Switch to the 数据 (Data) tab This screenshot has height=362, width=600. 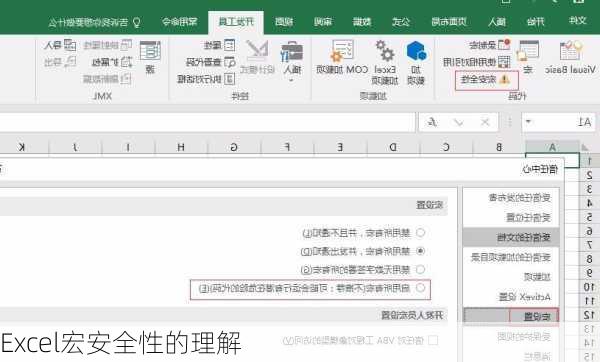tap(362, 22)
